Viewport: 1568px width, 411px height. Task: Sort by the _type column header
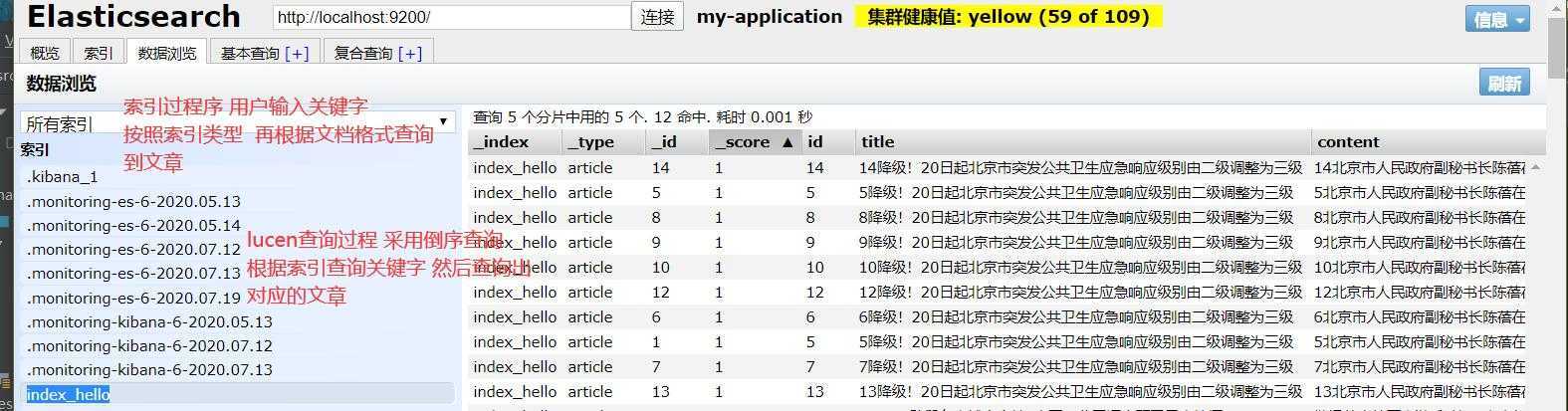point(604,141)
